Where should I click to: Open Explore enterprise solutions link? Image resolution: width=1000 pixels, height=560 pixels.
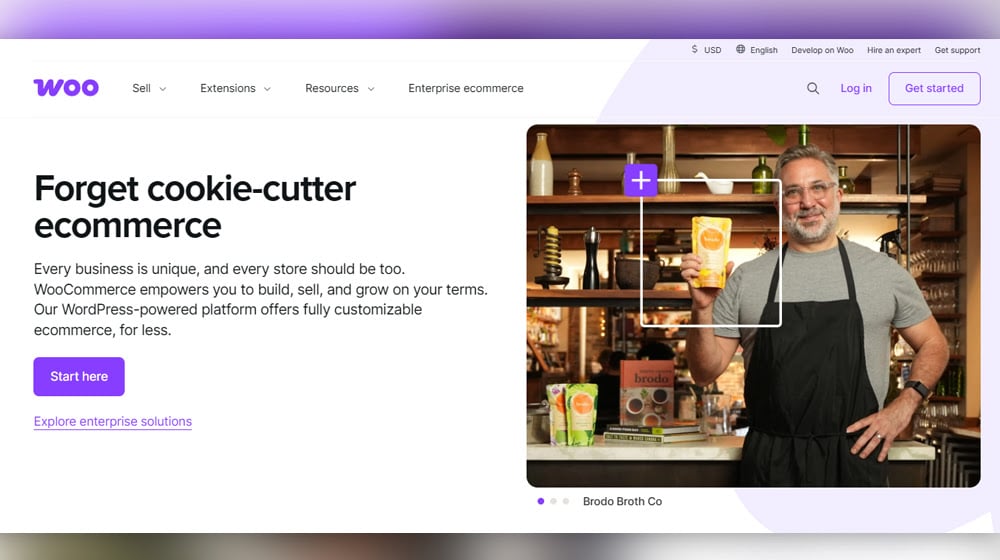(x=113, y=422)
